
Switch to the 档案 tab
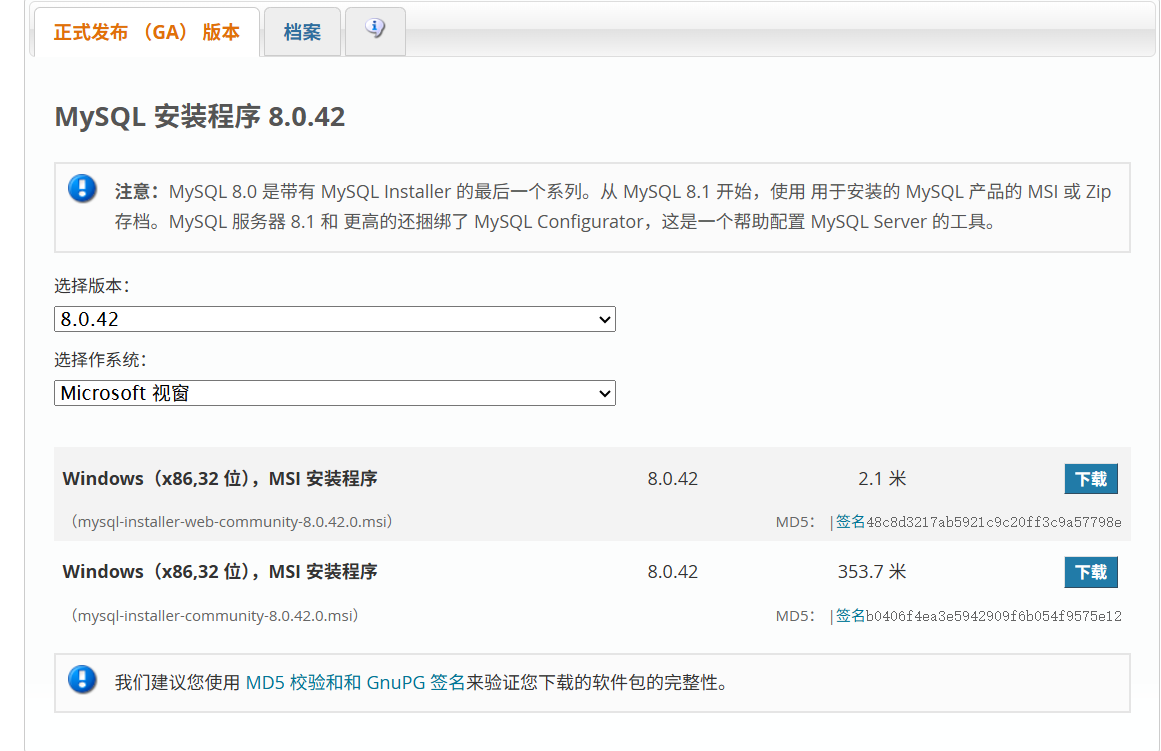[x=302, y=32]
